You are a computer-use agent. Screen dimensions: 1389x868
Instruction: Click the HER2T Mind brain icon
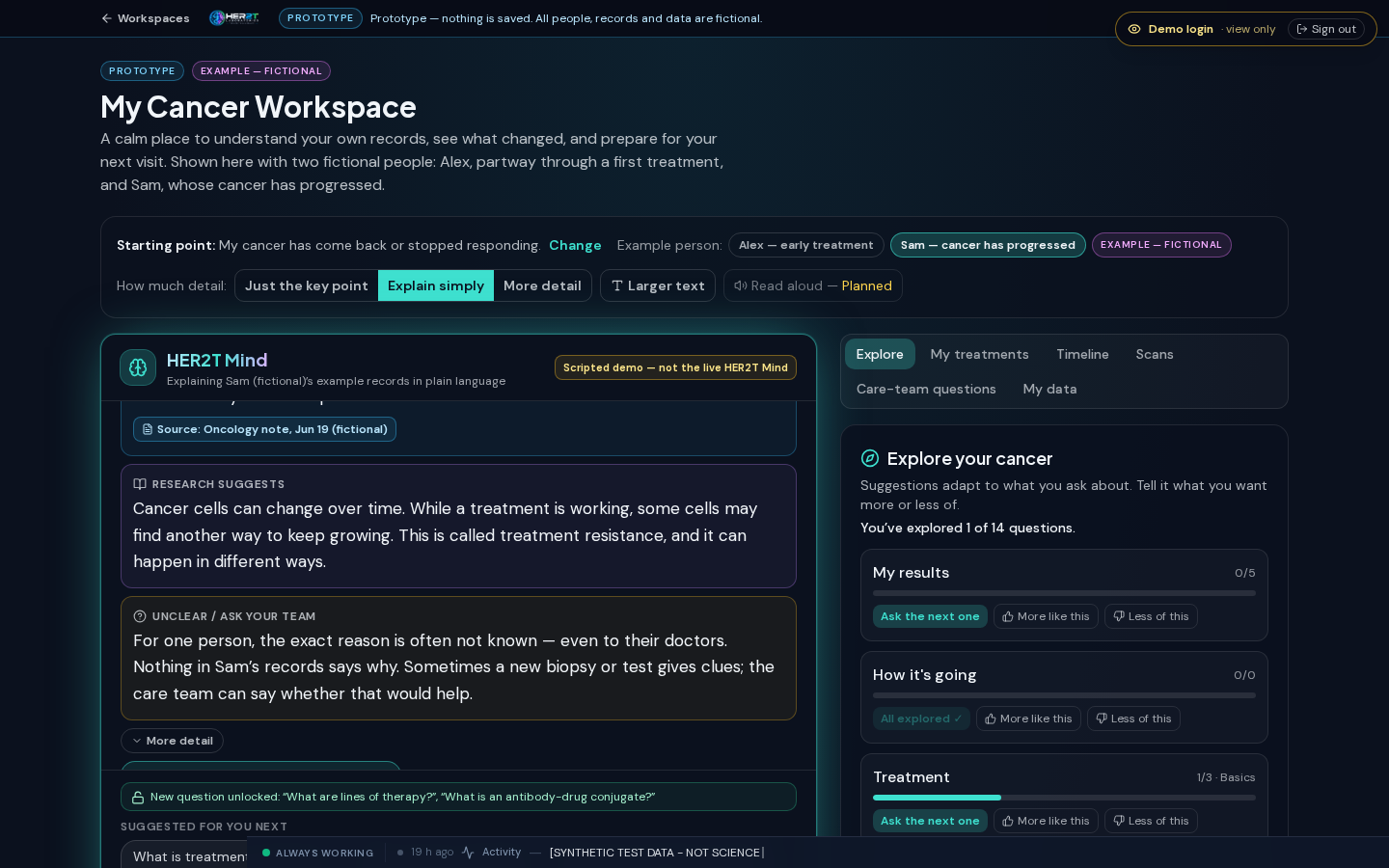(x=138, y=367)
